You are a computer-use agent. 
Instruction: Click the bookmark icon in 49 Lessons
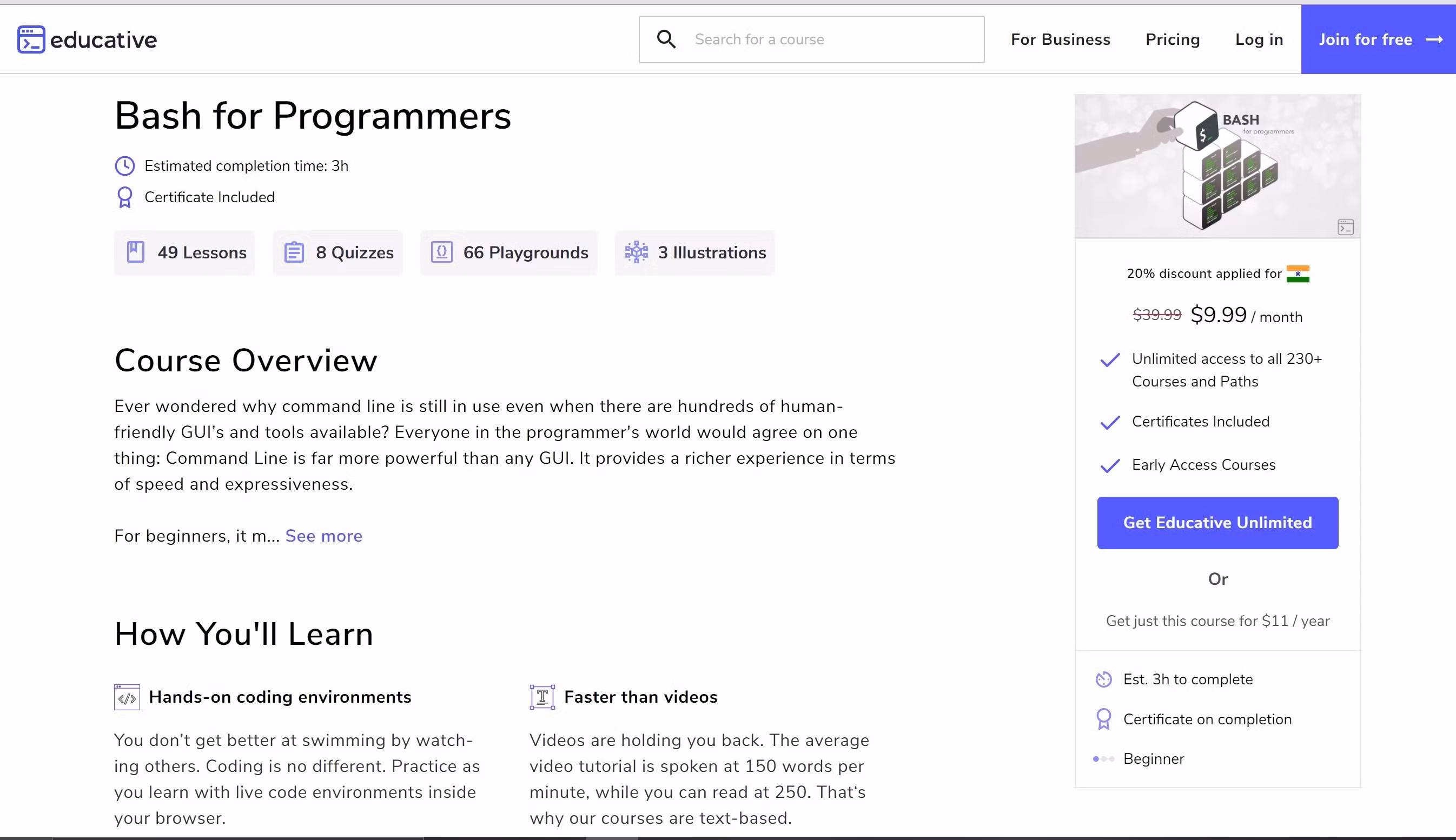point(136,252)
